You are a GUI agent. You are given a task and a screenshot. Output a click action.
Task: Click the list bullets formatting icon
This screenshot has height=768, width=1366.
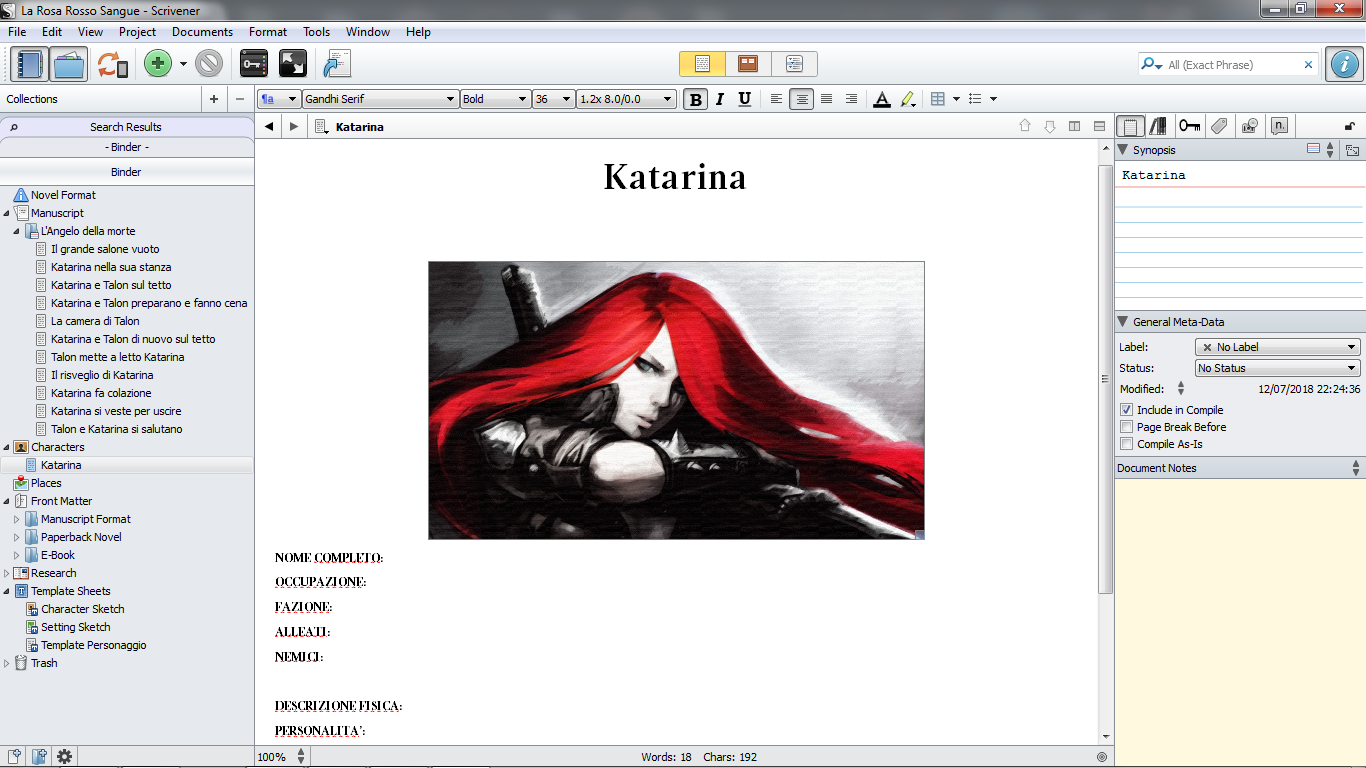pos(977,99)
